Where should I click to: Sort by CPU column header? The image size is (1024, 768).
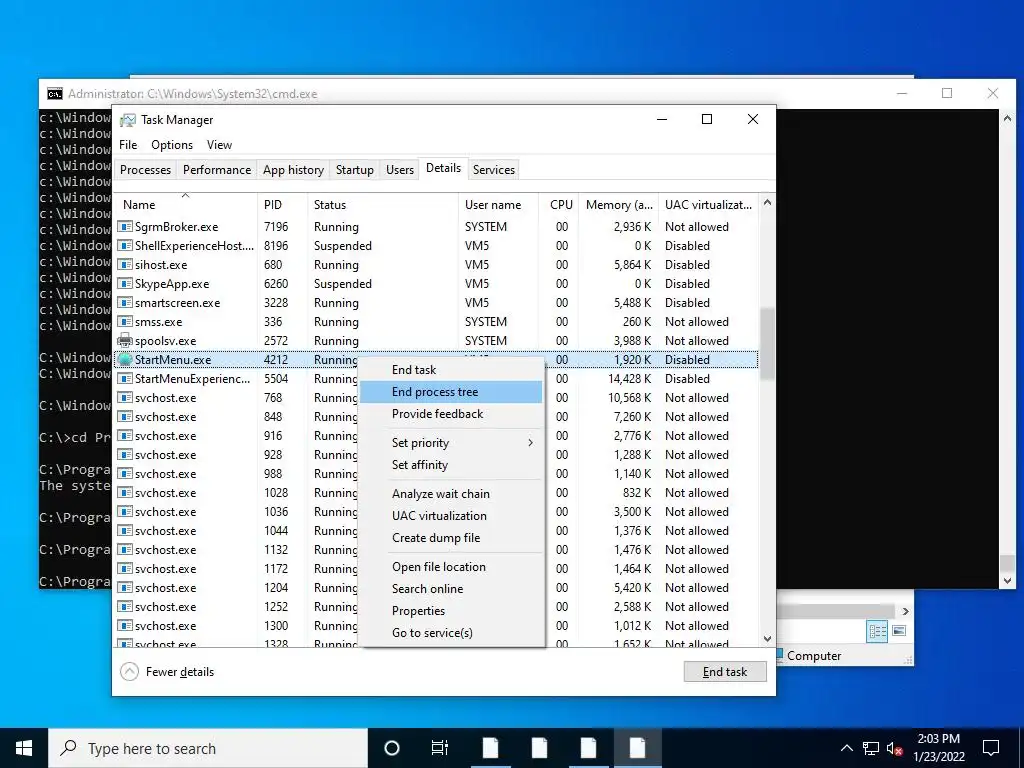[x=559, y=204]
